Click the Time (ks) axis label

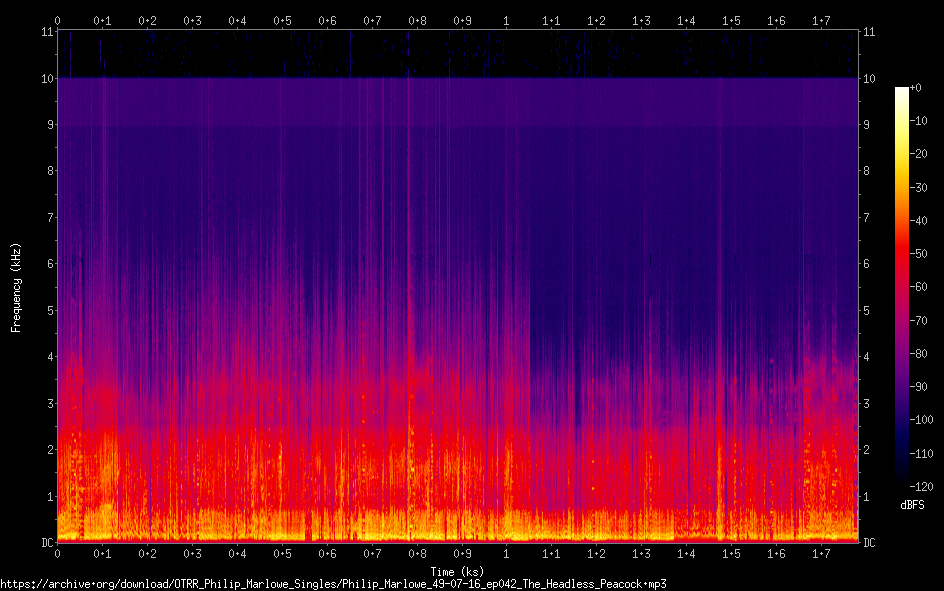point(458,570)
